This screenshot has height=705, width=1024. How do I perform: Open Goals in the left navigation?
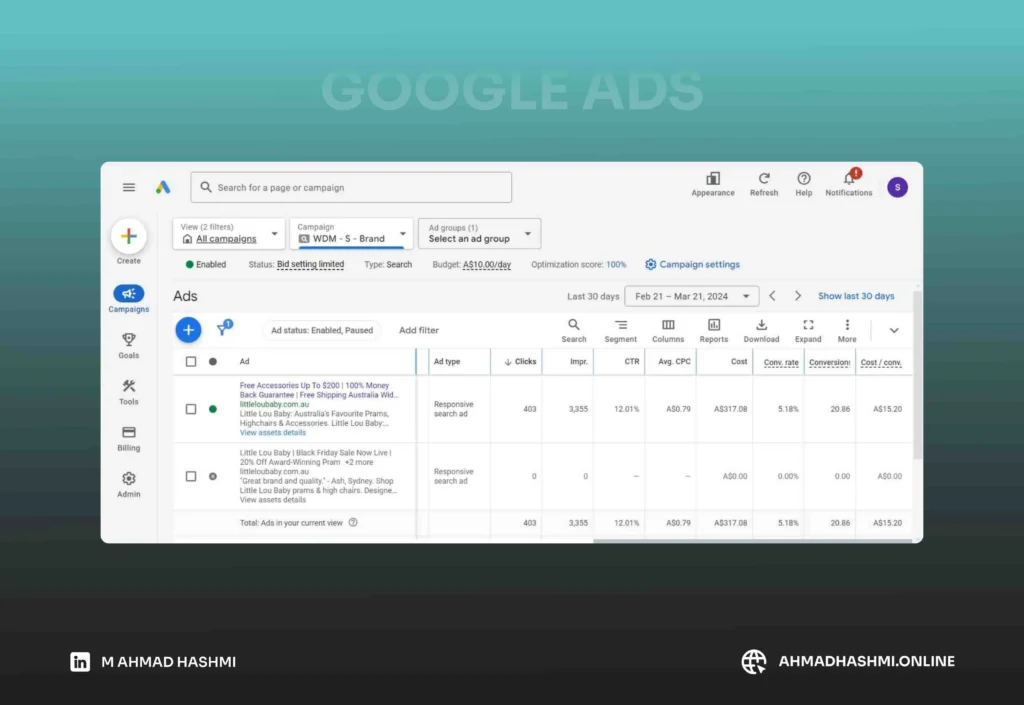128,341
